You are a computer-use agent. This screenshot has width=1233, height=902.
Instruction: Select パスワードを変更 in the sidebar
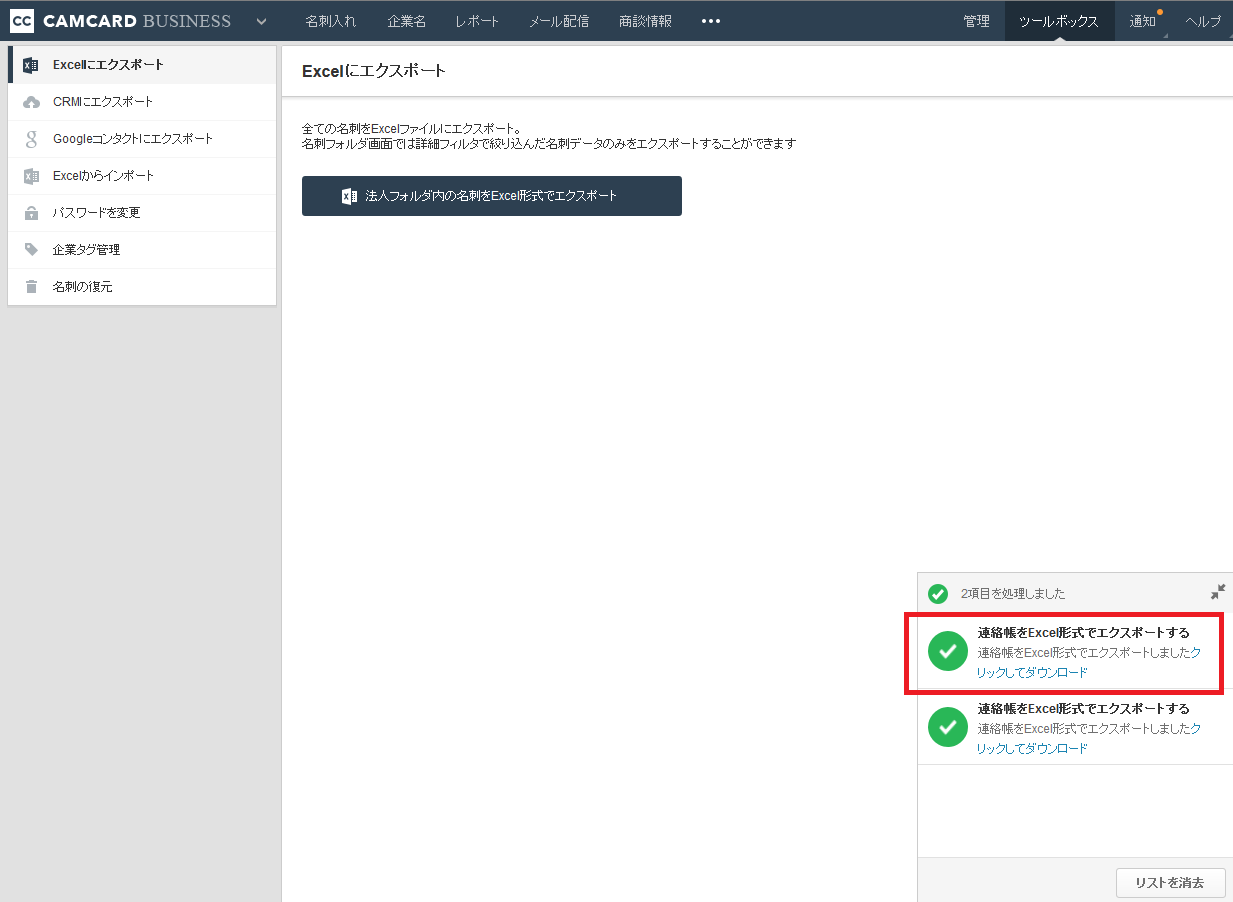(142, 213)
